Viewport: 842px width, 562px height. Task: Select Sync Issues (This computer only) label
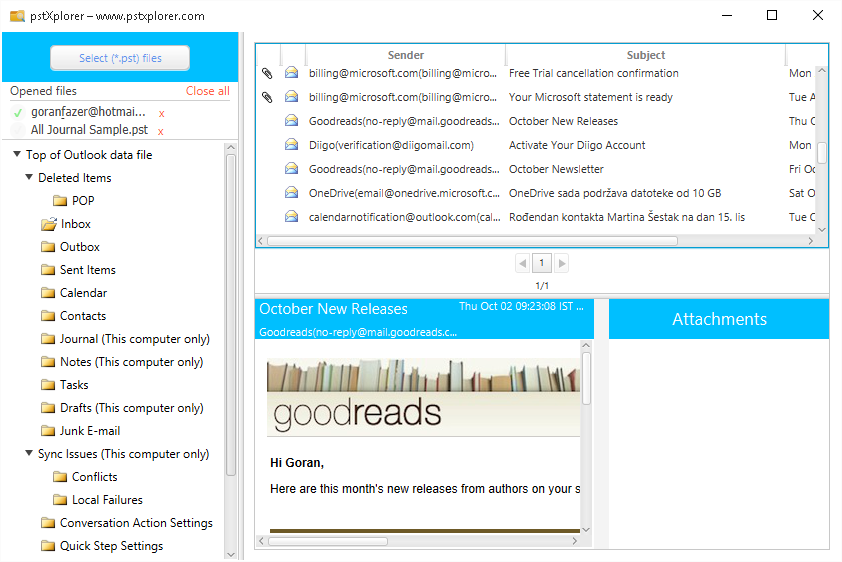tap(124, 454)
